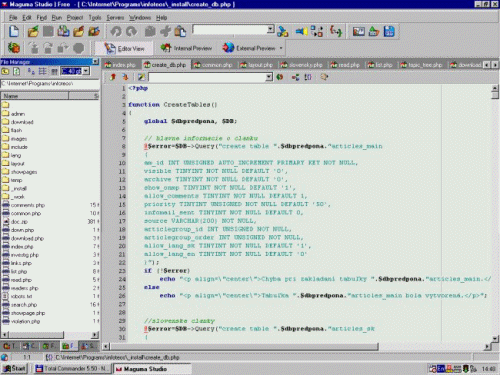This screenshot has width=500, height=375.
Task: Switch to Internal Preview
Action: click(186, 48)
